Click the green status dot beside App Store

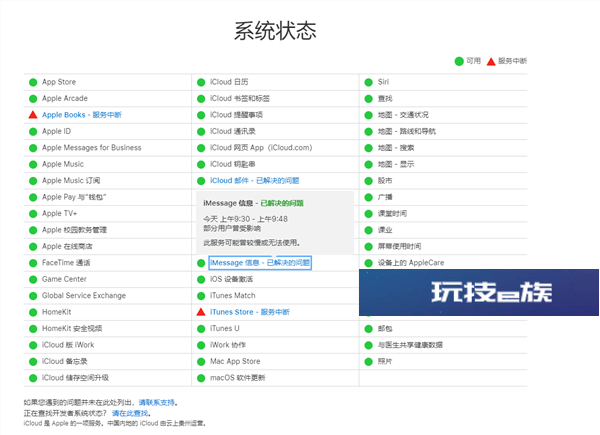click(33, 82)
